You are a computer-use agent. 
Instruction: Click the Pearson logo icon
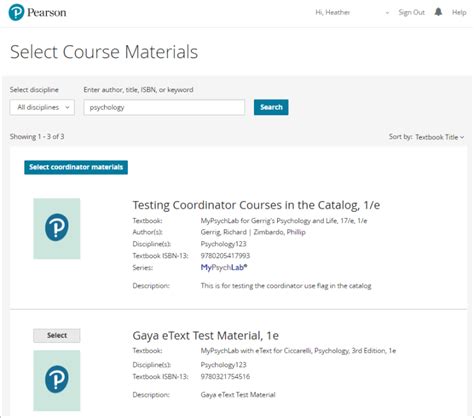[16, 12]
